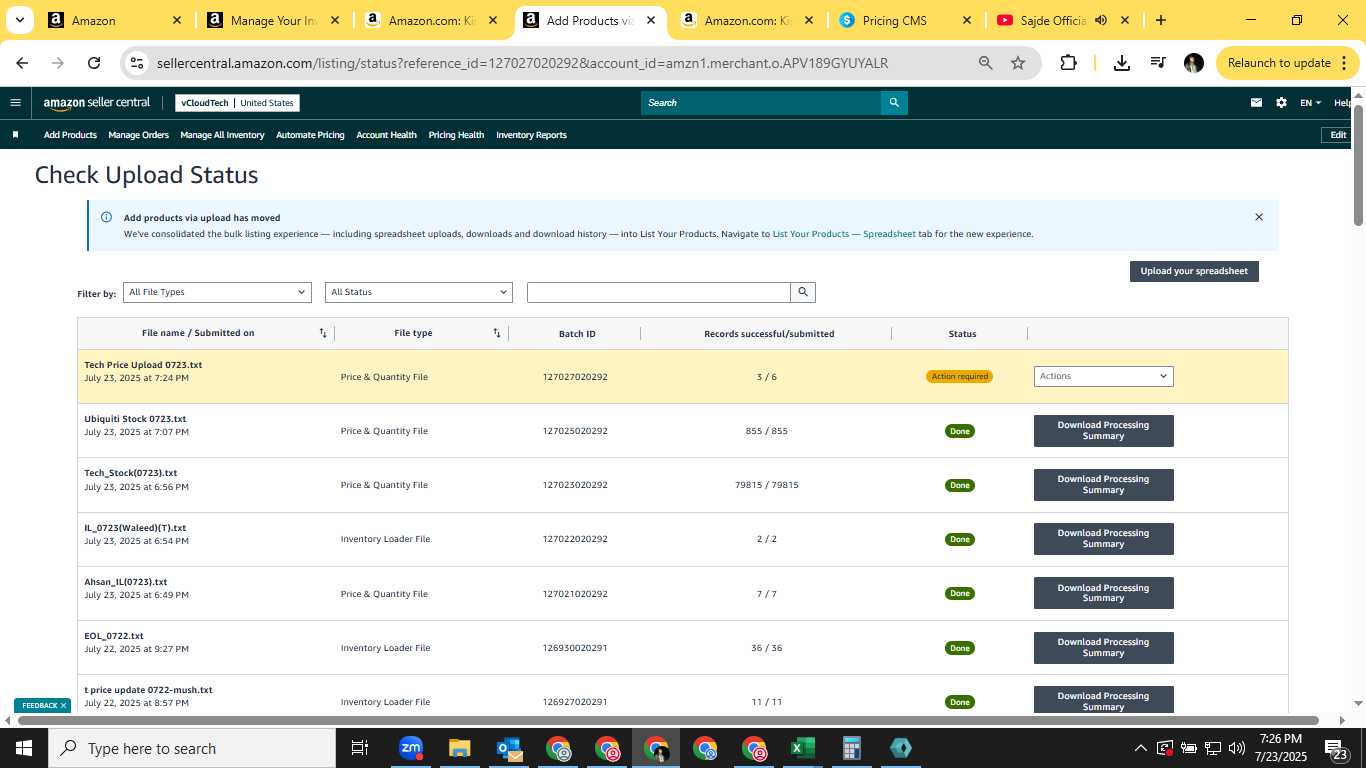Click the filter search magnifier button
The width and height of the screenshot is (1366, 768).
coord(802,292)
